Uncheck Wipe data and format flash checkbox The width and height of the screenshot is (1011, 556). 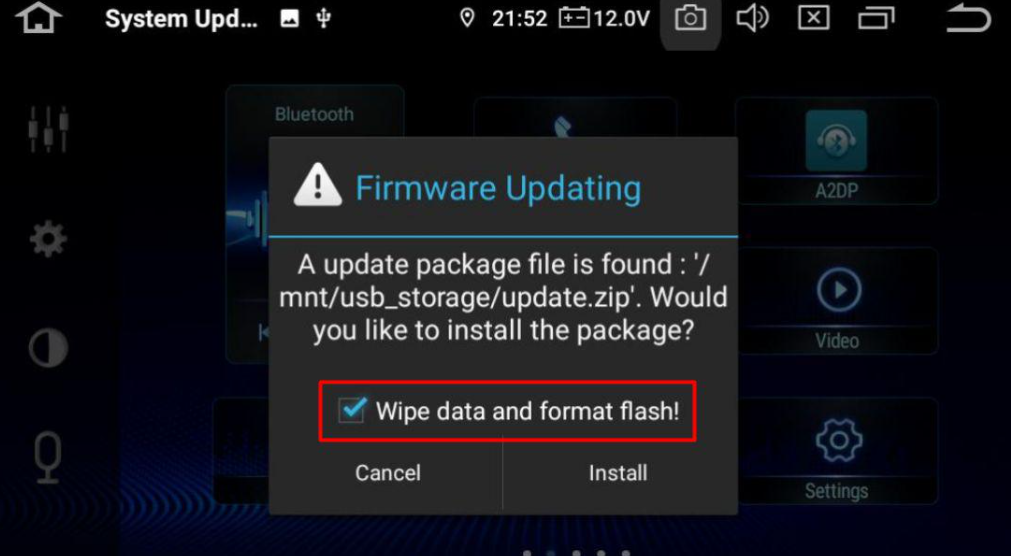tap(352, 410)
